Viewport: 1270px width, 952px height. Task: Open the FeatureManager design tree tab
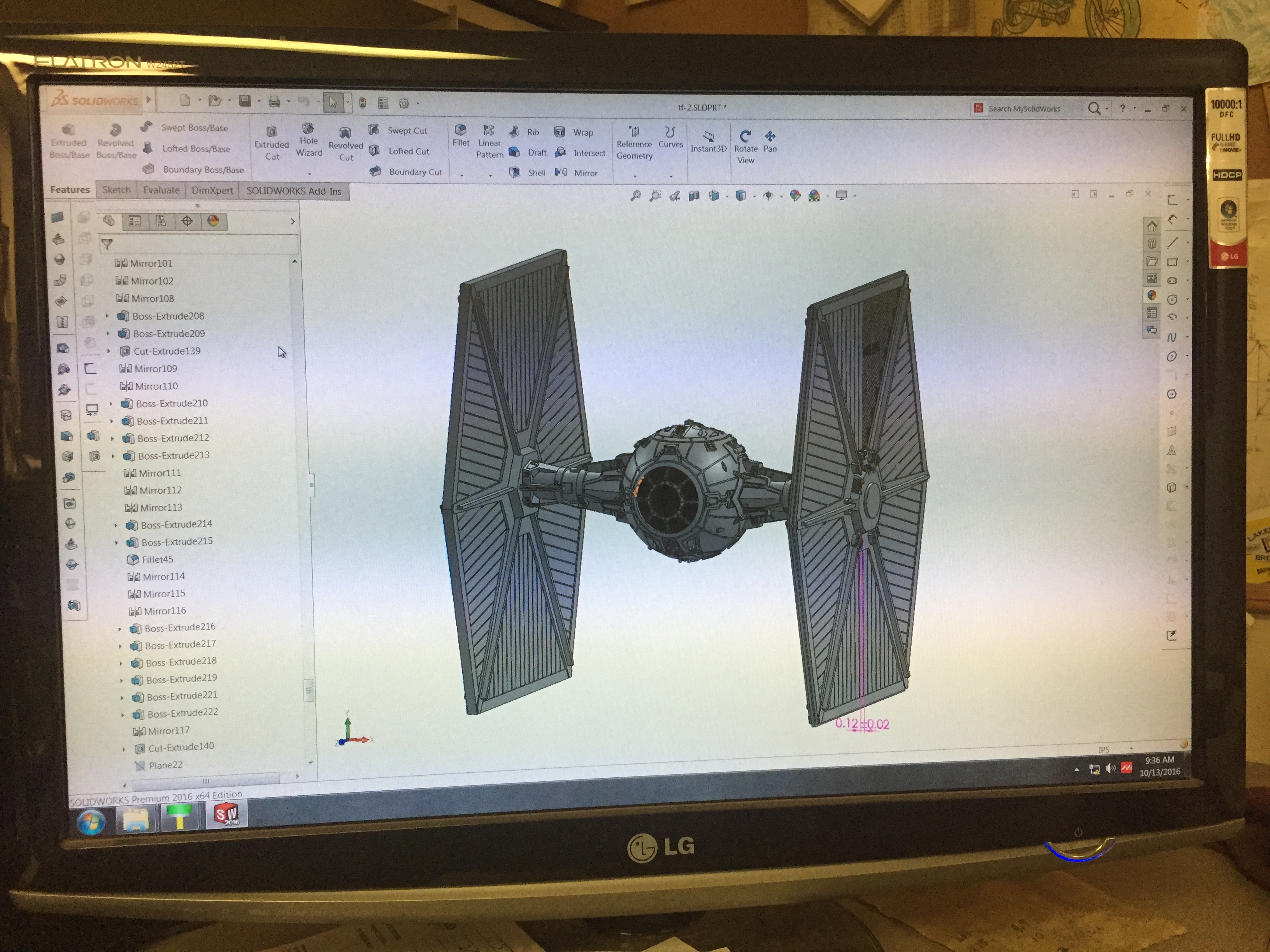(x=109, y=220)
